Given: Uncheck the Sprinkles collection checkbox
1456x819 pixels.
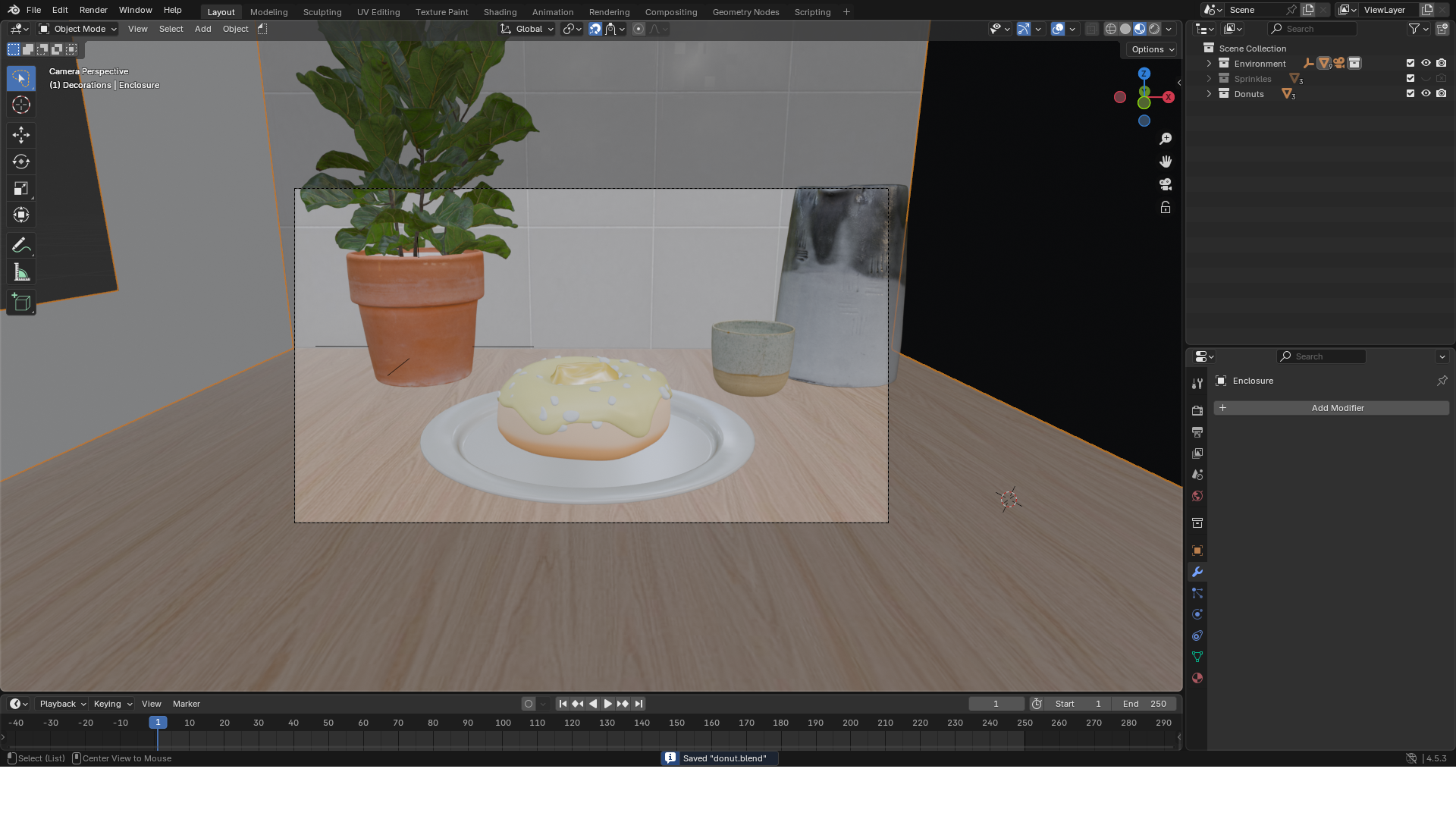Looking at the screenshot, I should point(1410,78).
